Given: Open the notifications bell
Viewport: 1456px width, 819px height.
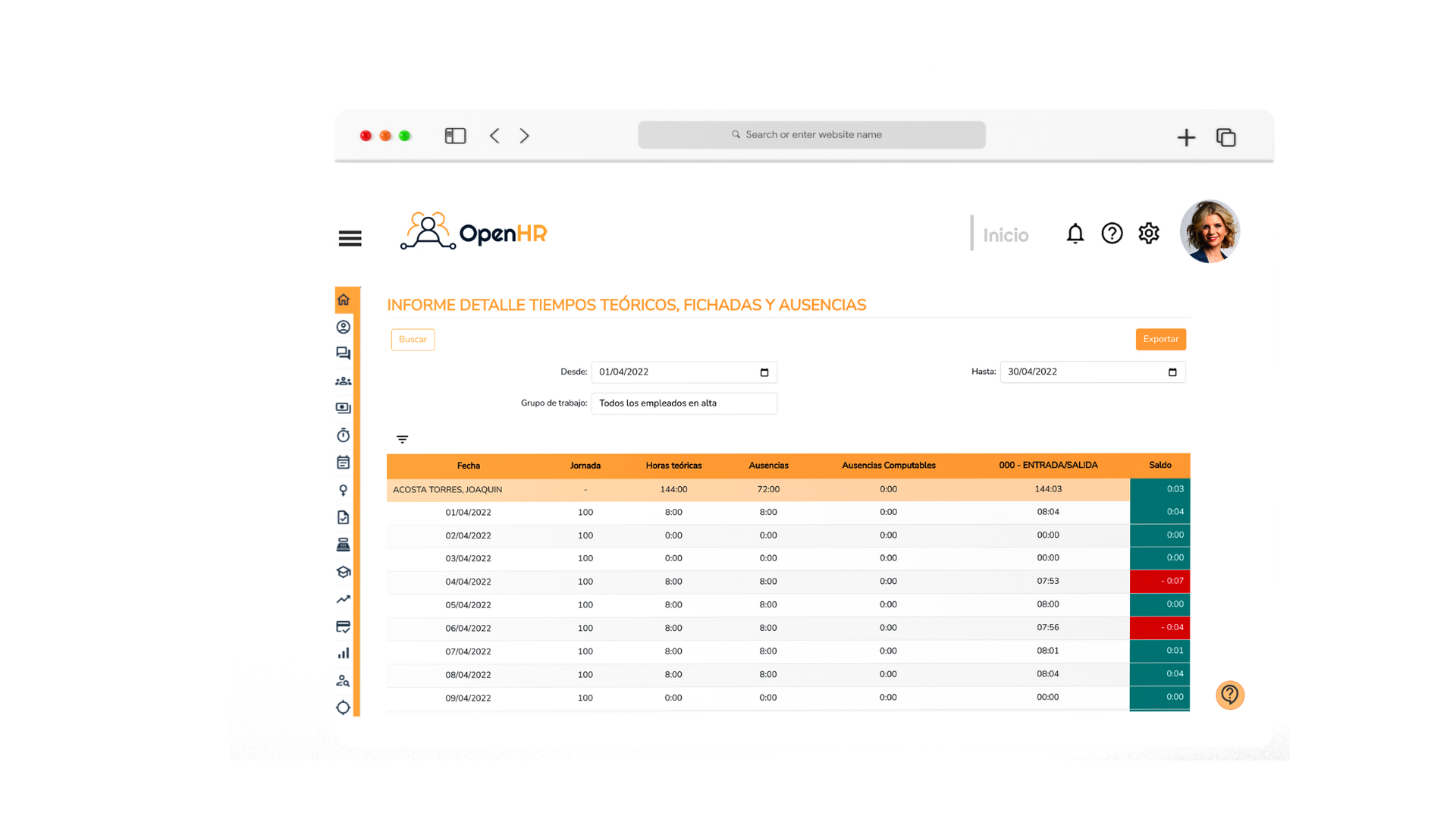Looking at the screenshot, I should tap(1075, 234).
